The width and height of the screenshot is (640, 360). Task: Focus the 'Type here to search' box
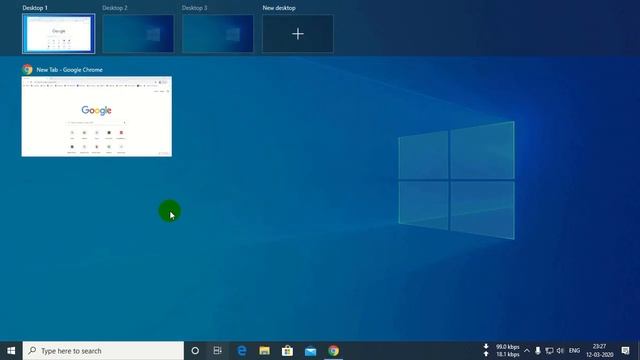click(103, 351)
